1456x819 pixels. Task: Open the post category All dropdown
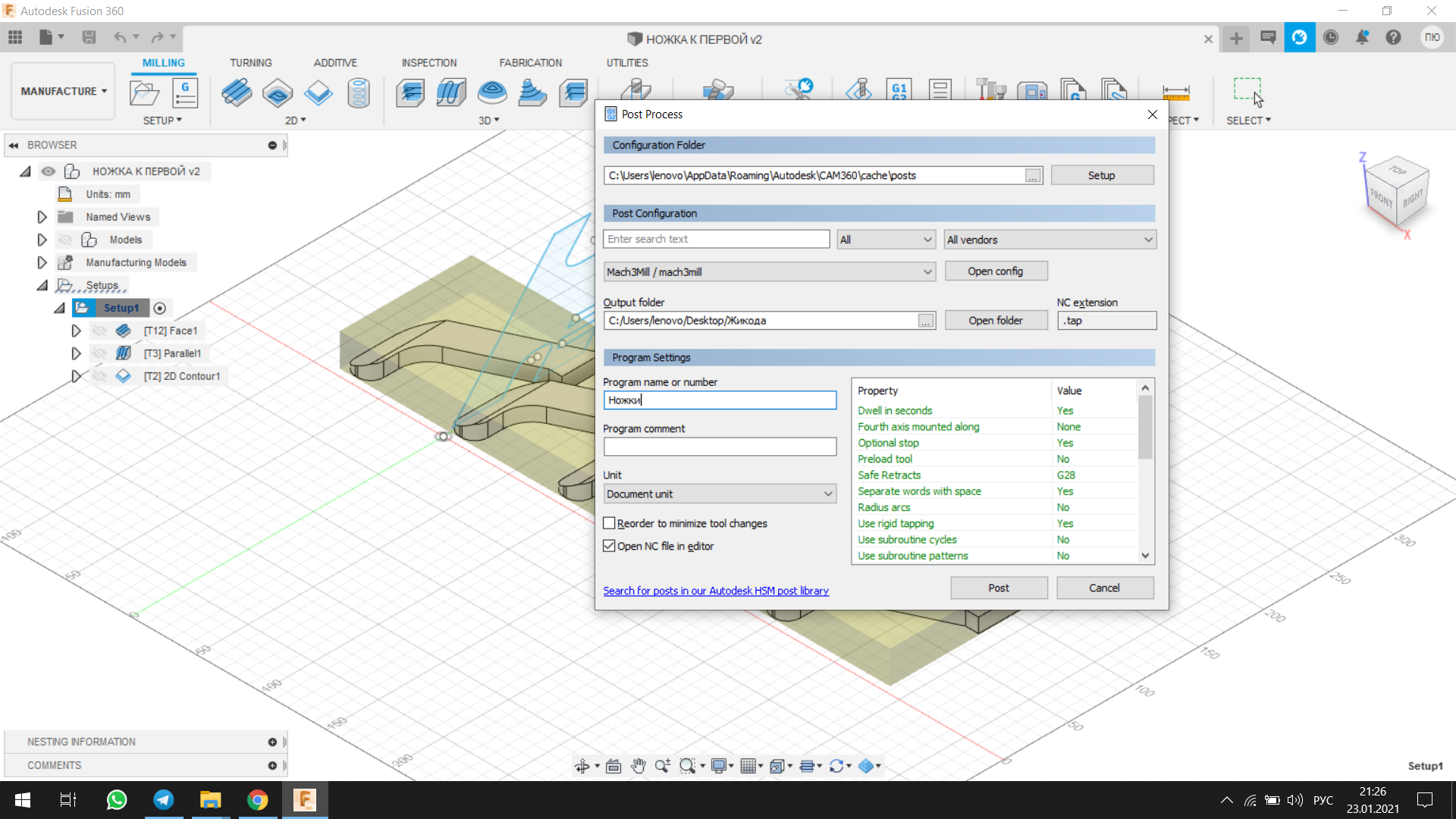(886, 240)
